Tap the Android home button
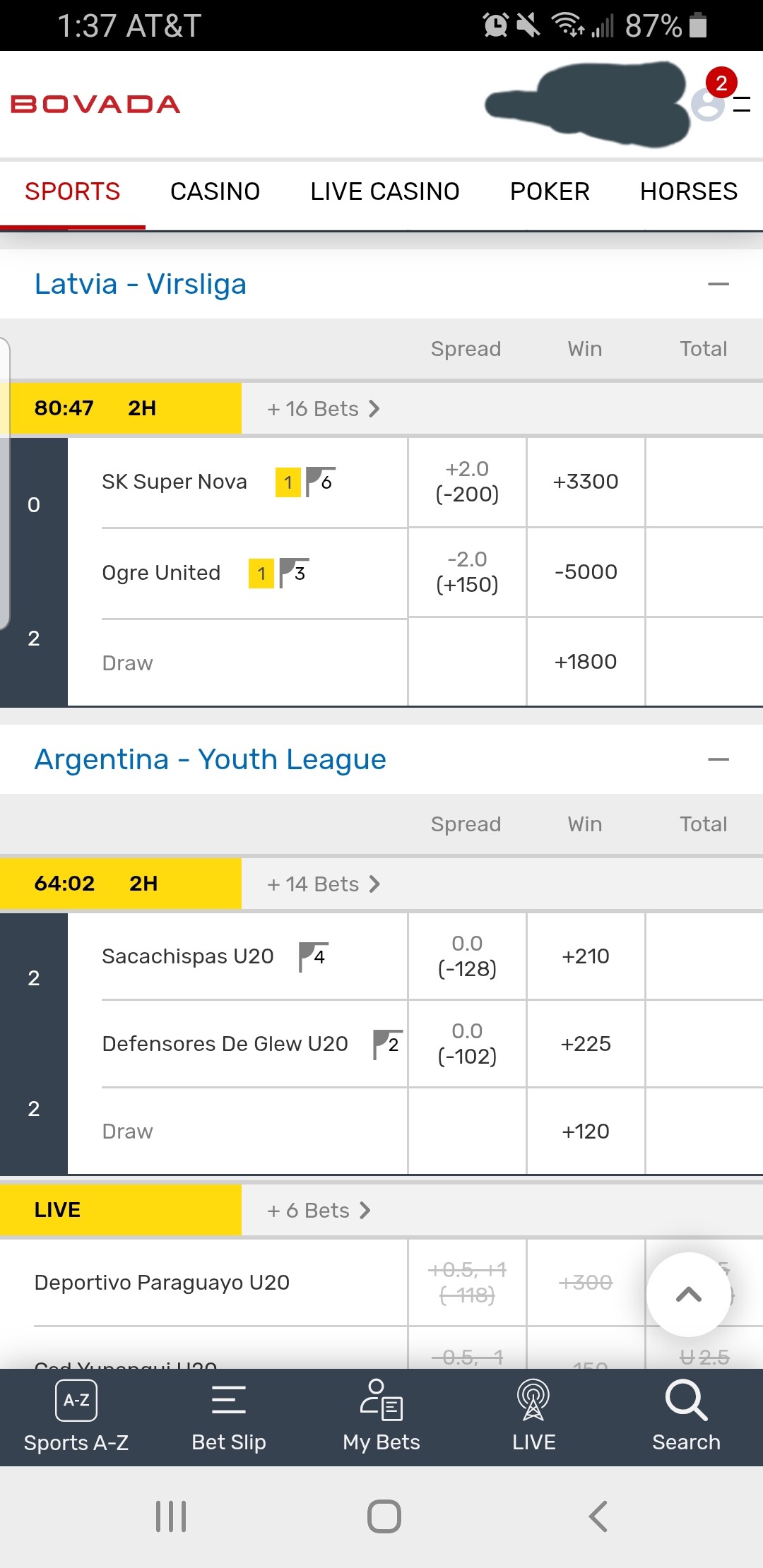Viewport: 763px width, 1568px height. pos(384,1516)
